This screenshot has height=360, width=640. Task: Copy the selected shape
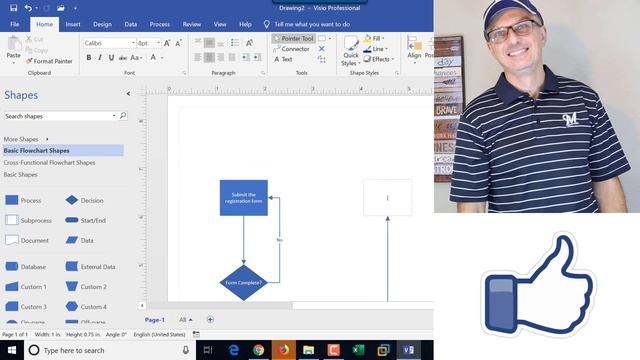tap(37, 50)
